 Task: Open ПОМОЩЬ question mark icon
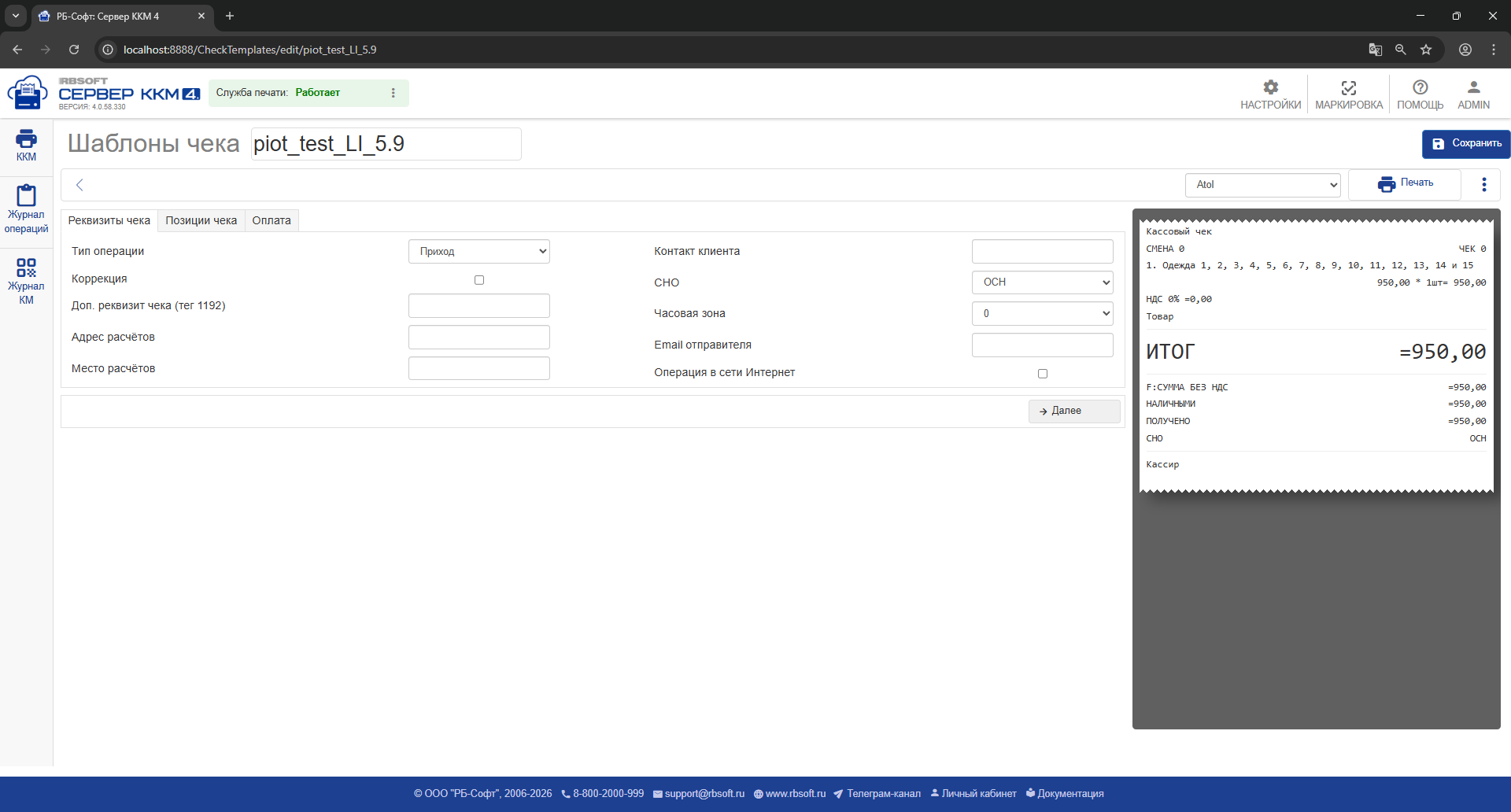tap(1420, 87)
